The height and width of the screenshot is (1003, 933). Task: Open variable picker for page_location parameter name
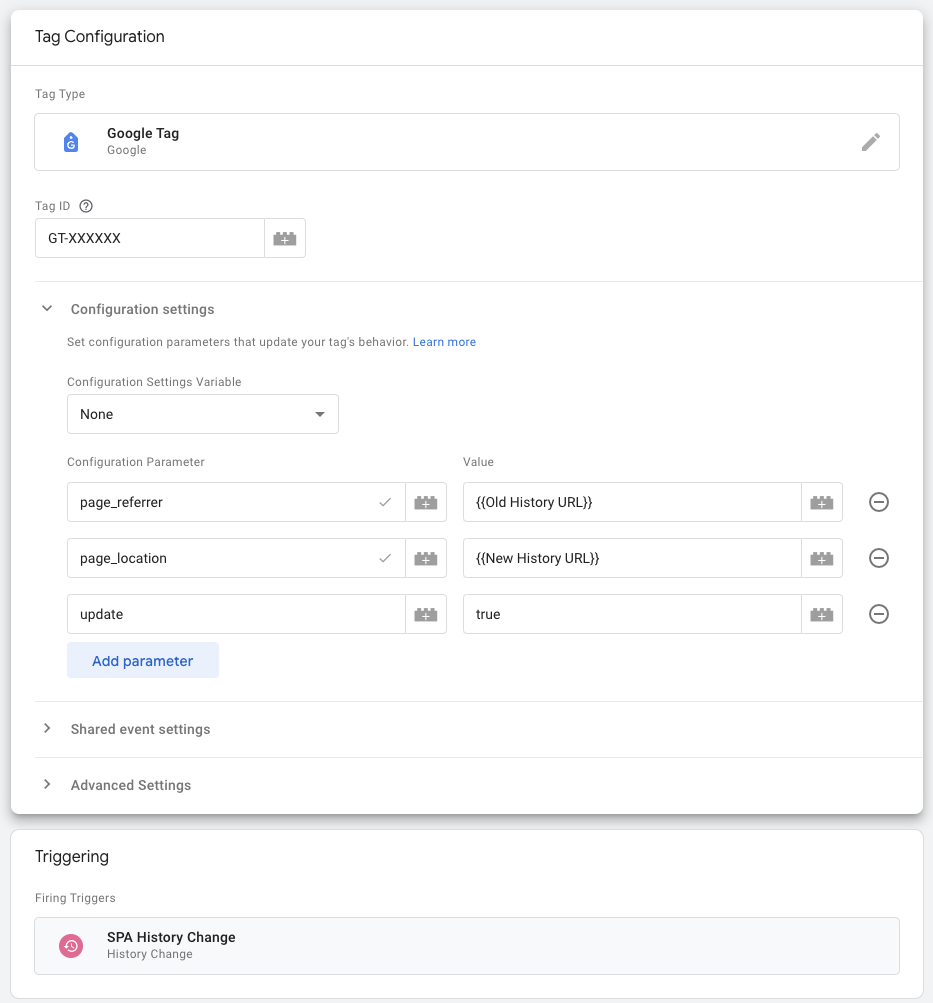click(426, 559)
